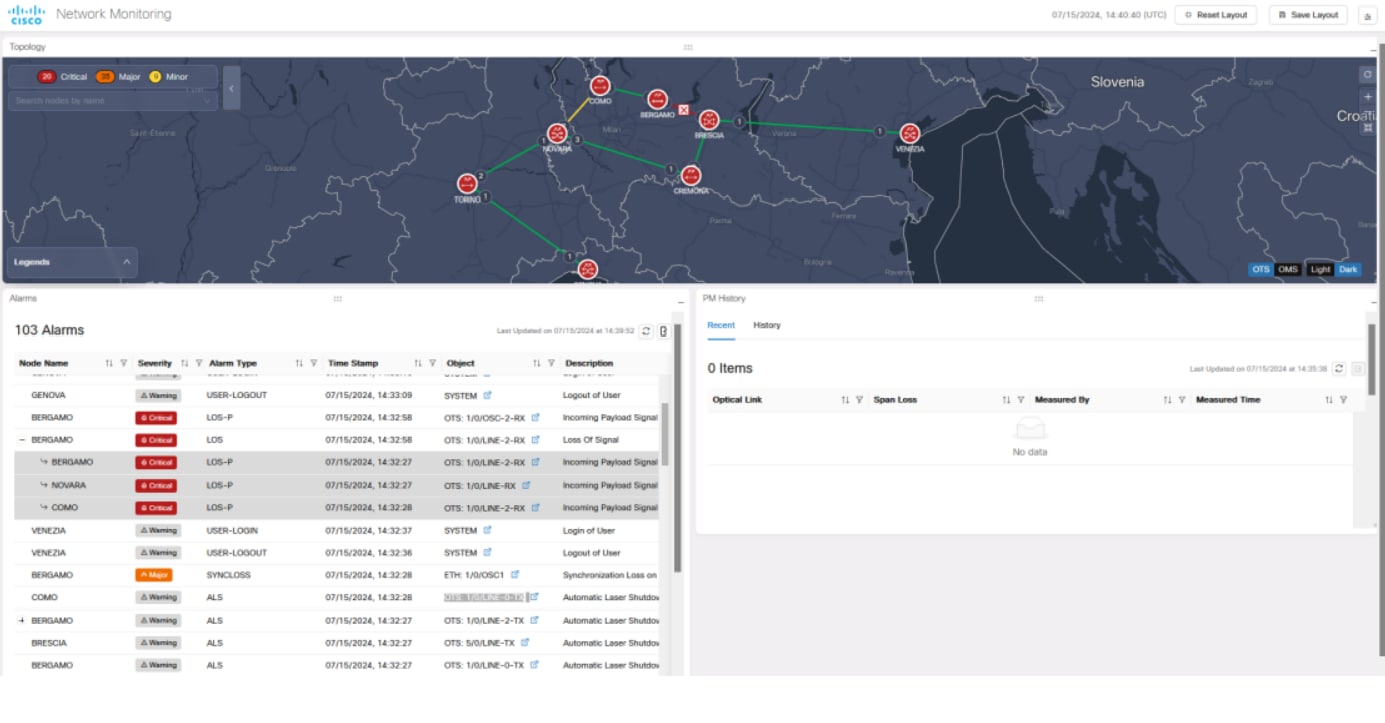Filter the Measured By column
The image size is (1385, 723).
pyautogui.click(x=1182, y=400)
